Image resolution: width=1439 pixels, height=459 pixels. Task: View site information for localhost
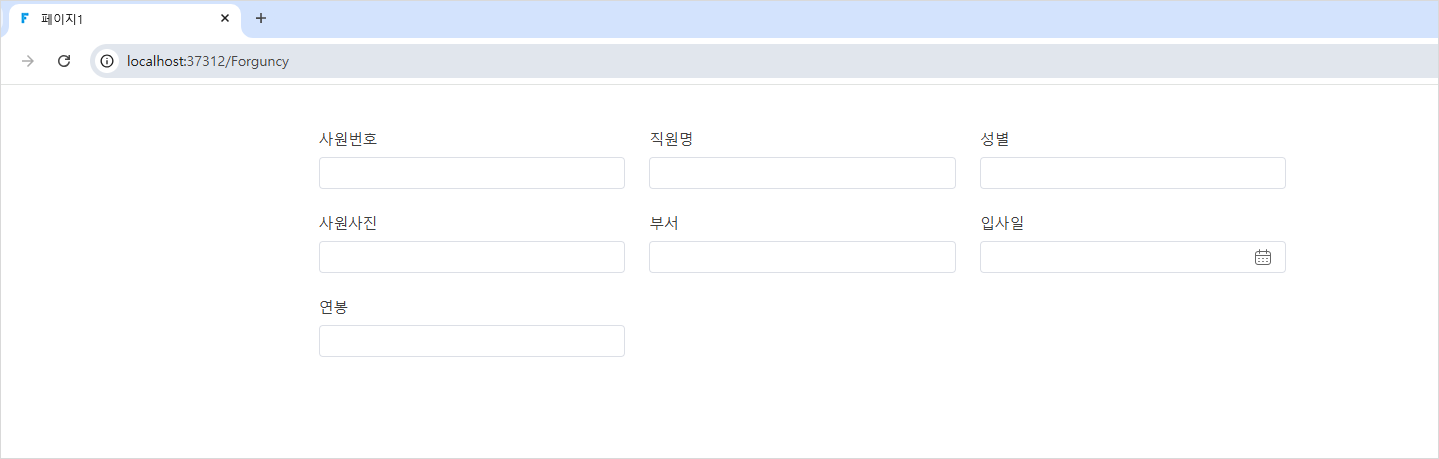tap(107, 61)
